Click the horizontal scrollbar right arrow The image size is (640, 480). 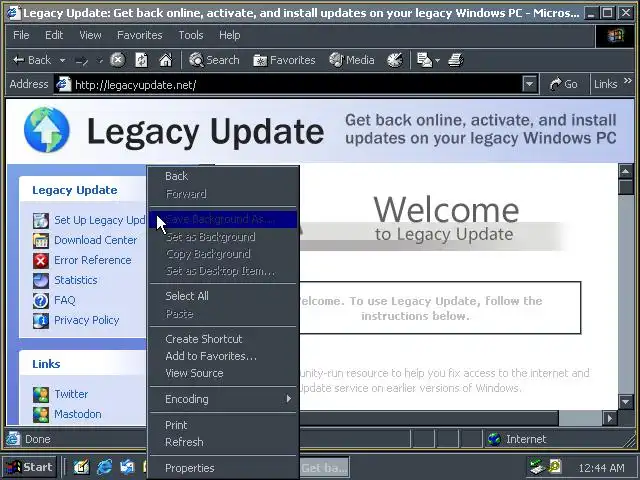610,418
